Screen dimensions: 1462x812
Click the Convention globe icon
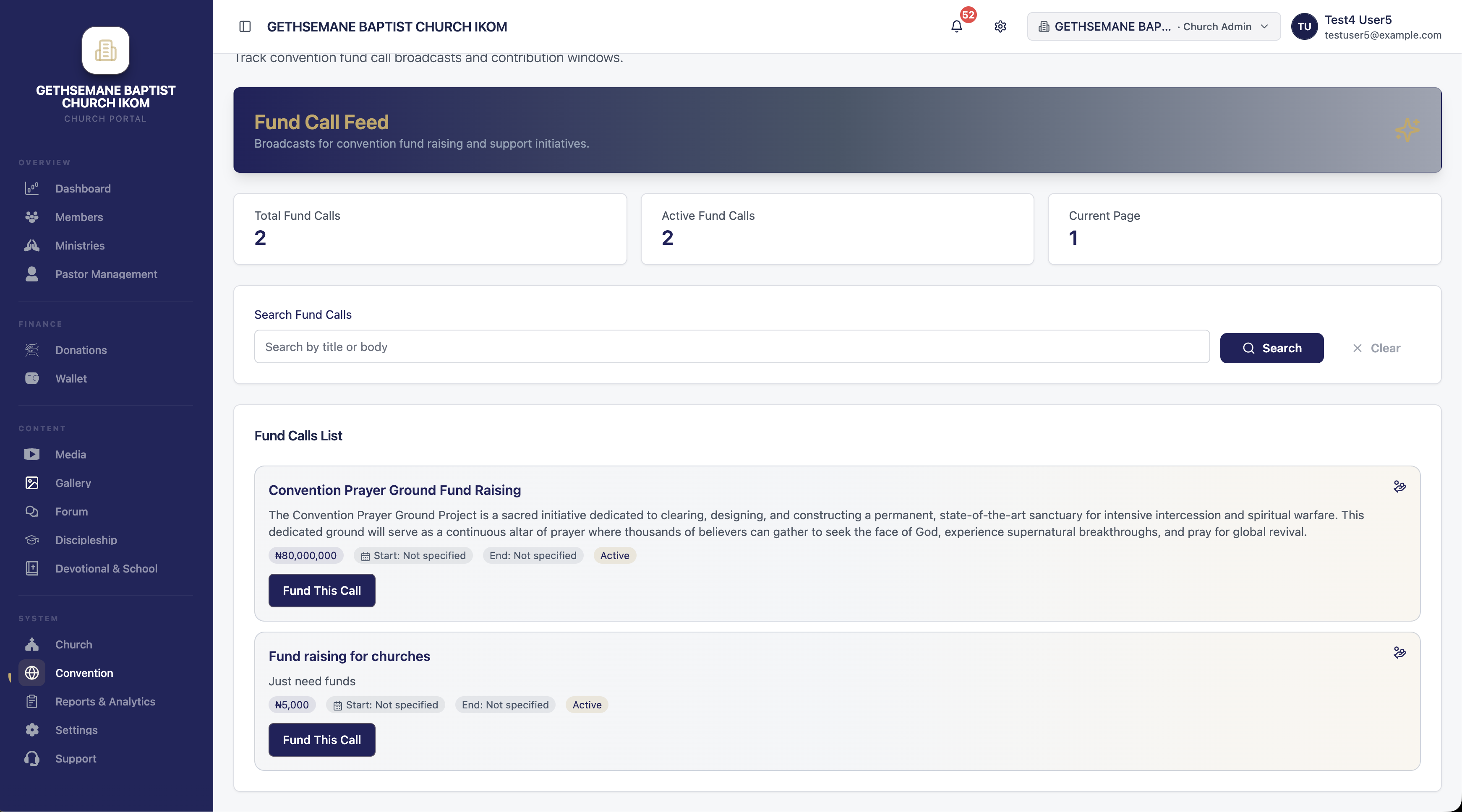(x=32, y=672)
